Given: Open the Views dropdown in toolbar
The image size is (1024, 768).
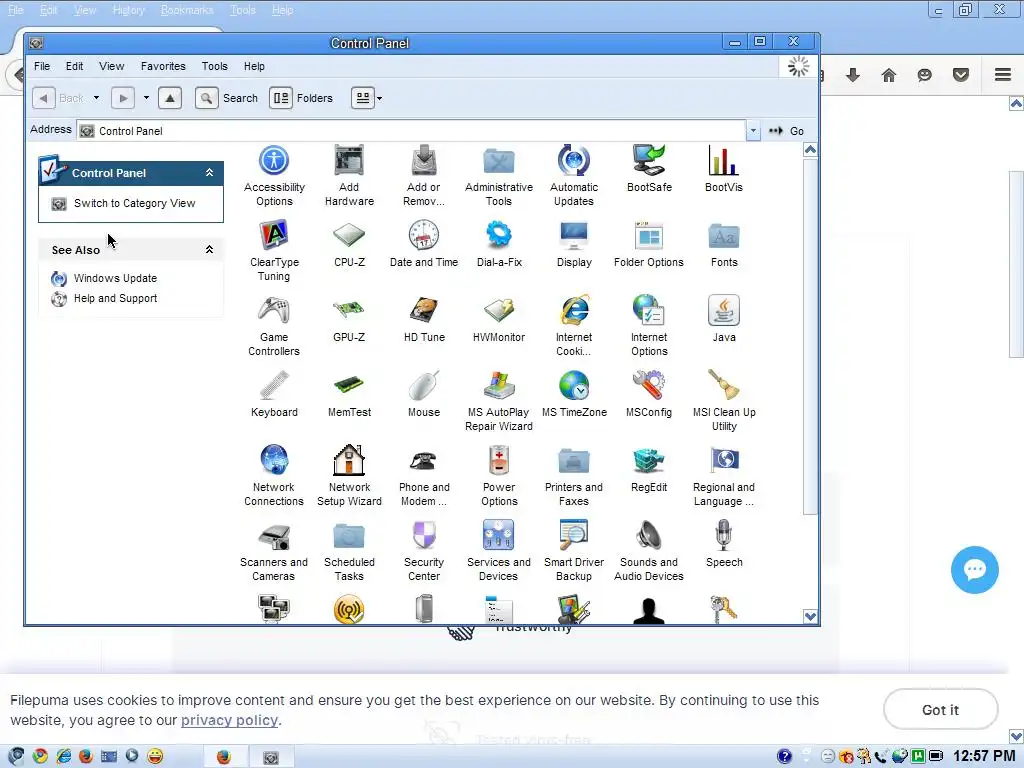Looking at the screenshot, I should [x=379, y=99].
